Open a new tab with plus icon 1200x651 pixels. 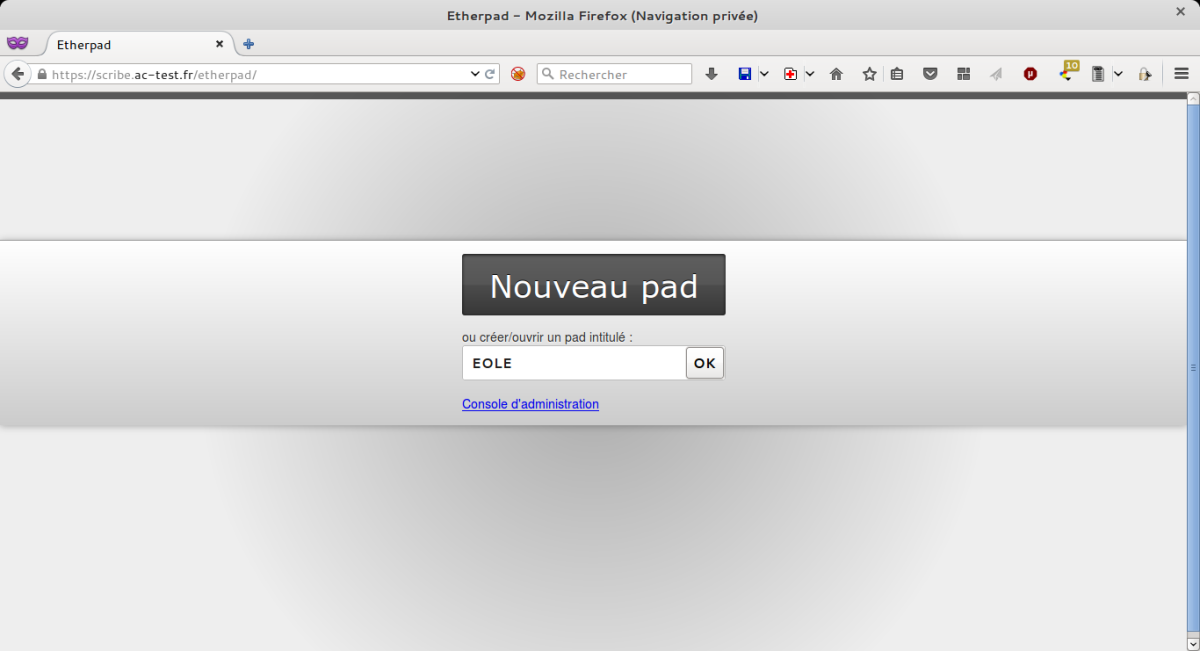[x=249, y=44]
